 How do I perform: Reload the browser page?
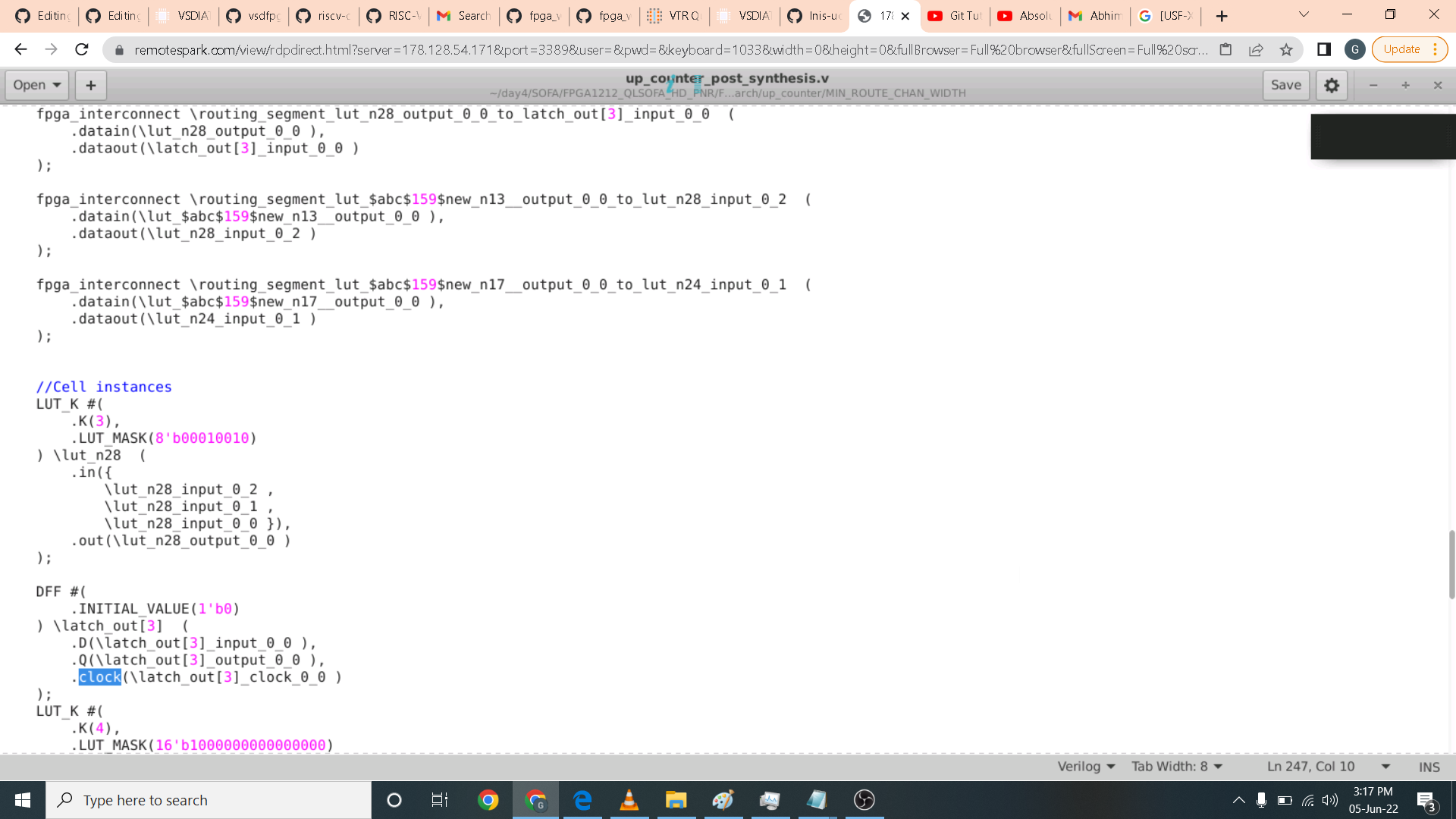click(x=82, y=49)
